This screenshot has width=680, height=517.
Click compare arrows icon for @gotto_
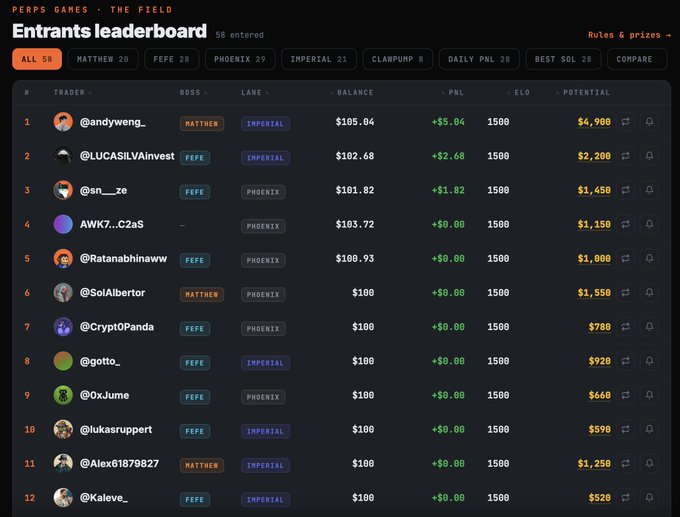(x=625, y=361)
